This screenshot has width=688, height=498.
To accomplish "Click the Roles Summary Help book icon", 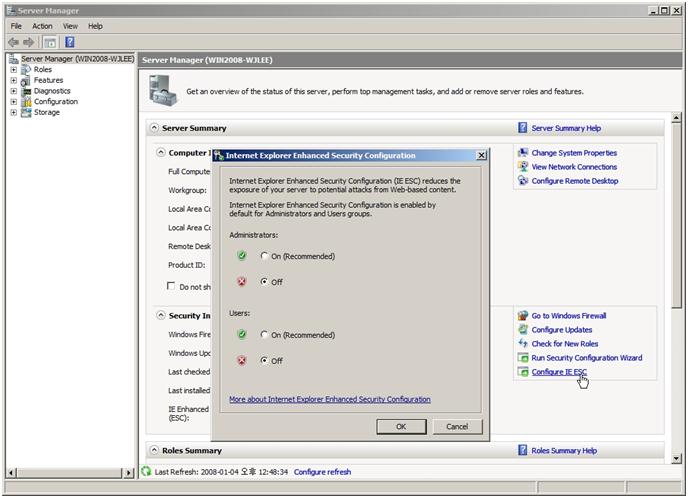I will coord(523,450).
